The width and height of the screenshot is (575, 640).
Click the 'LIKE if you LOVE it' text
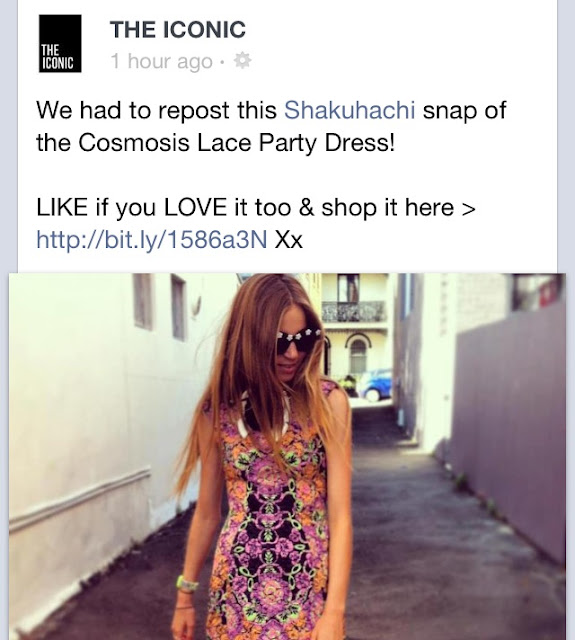pos(144,207)
